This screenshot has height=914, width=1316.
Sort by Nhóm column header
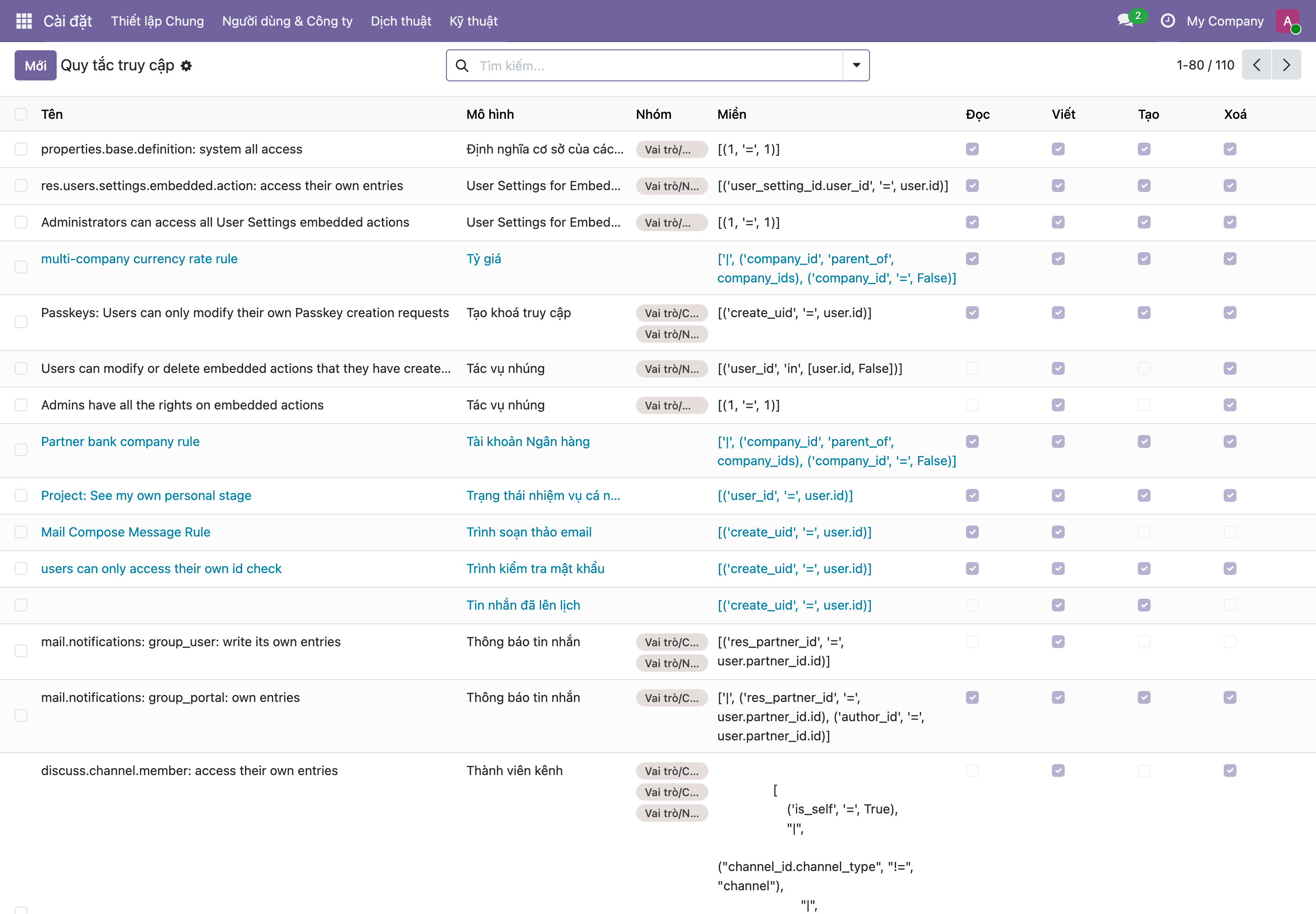pyautogui.click(x=653, y=114)
